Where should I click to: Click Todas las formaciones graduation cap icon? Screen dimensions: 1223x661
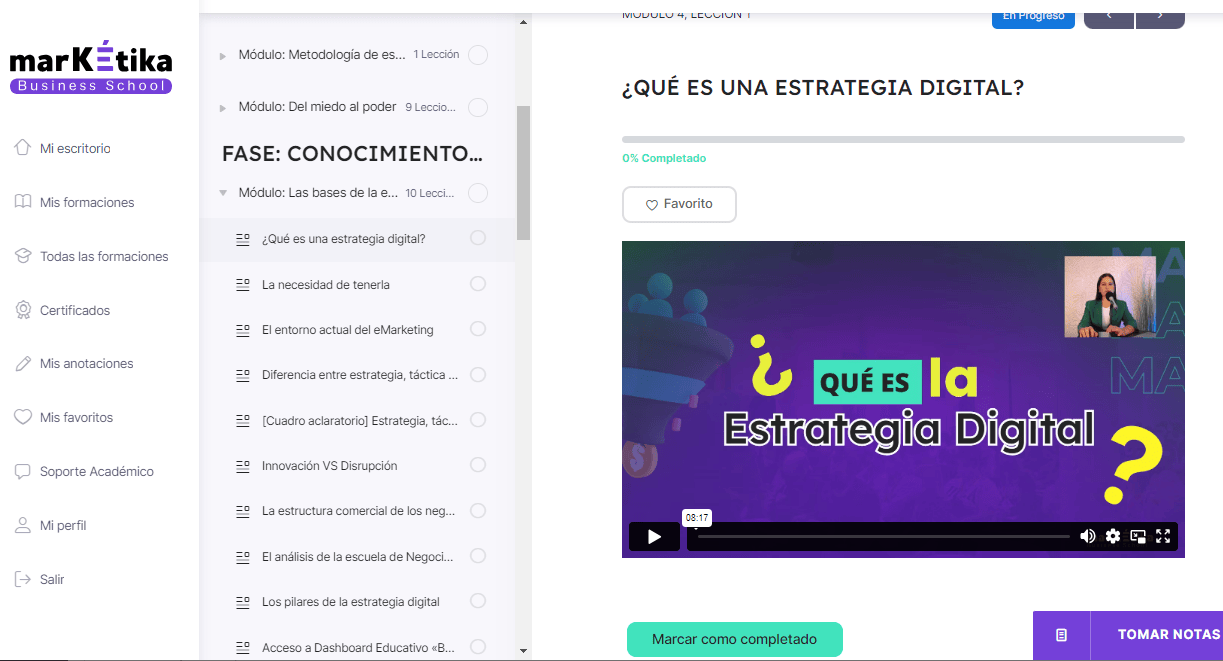coord(23,256)
